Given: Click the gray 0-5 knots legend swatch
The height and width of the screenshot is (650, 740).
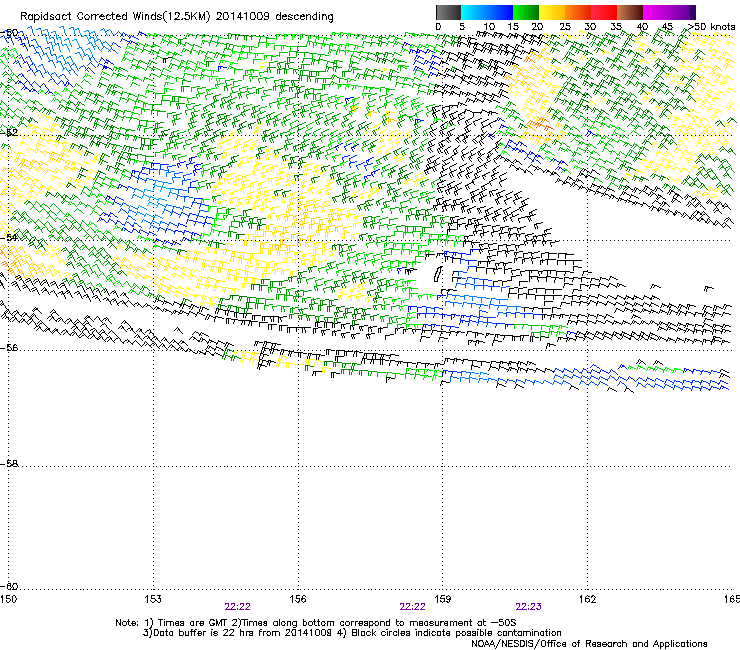Looking at the screenshot, I should click(448, 12).
